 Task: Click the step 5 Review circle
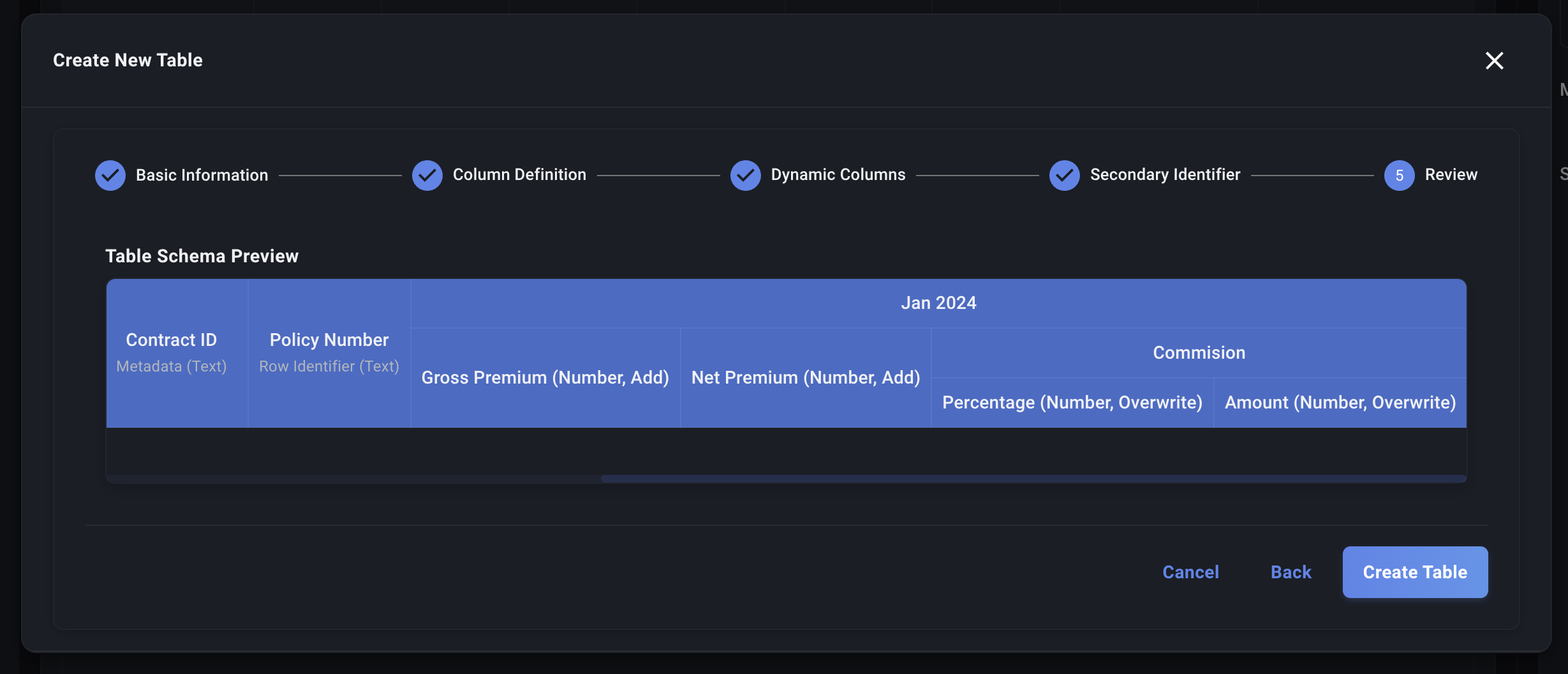tap(1400, 176)
